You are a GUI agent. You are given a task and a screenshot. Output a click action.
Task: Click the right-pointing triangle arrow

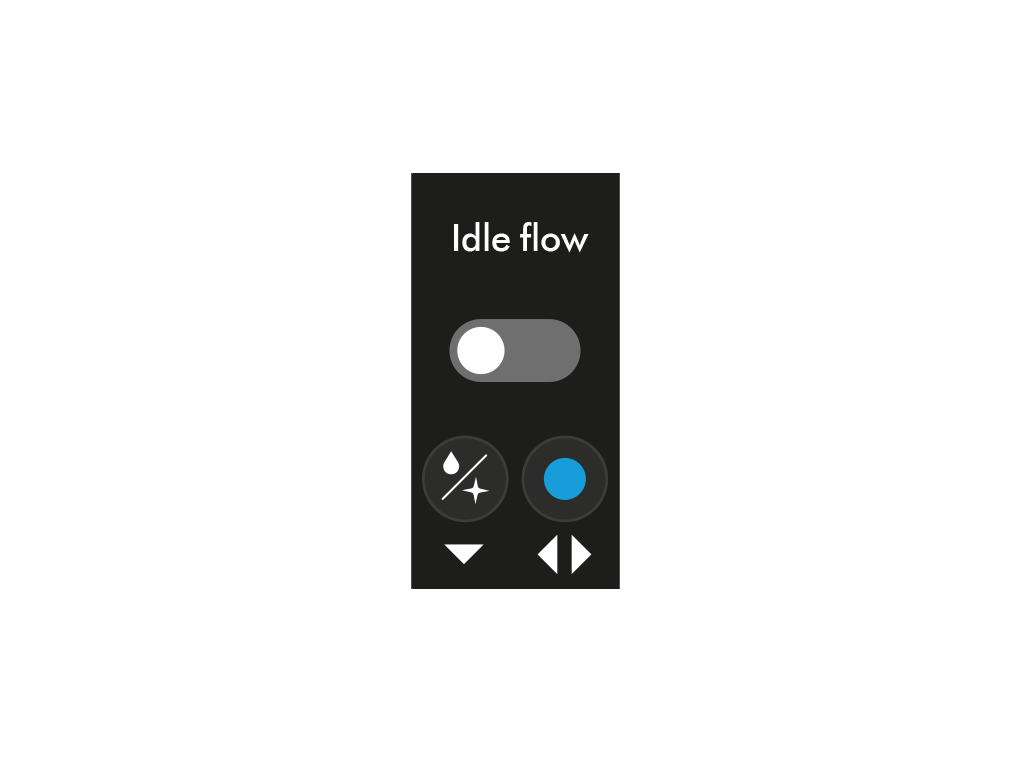point(581,555)
